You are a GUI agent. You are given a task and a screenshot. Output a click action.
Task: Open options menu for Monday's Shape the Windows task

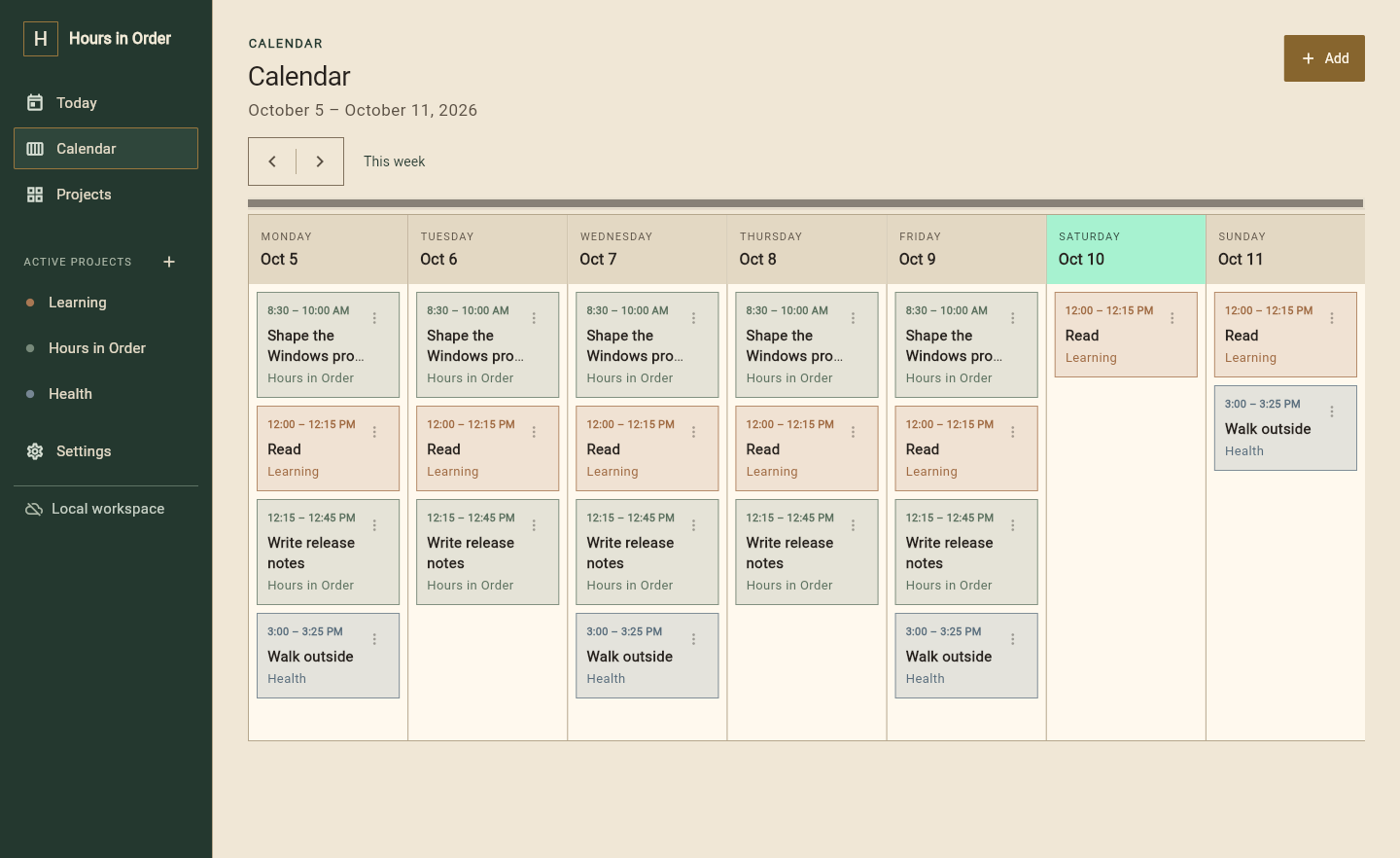pyautogui.click(x=374, y=318)
